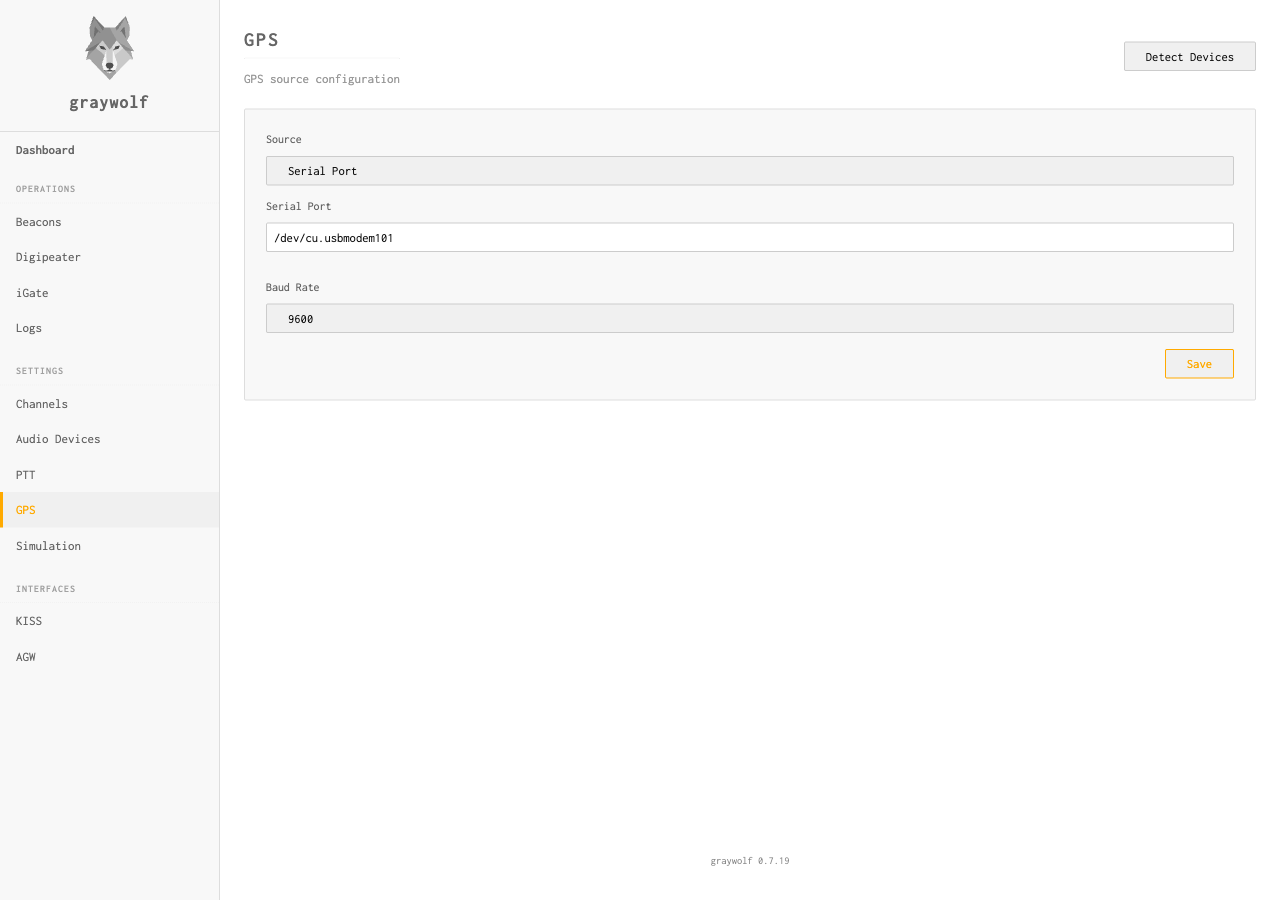Open the Baud Rate dropdown showing 9600
This screenshot has height=900, width=1280.
[x=750, y=318]
